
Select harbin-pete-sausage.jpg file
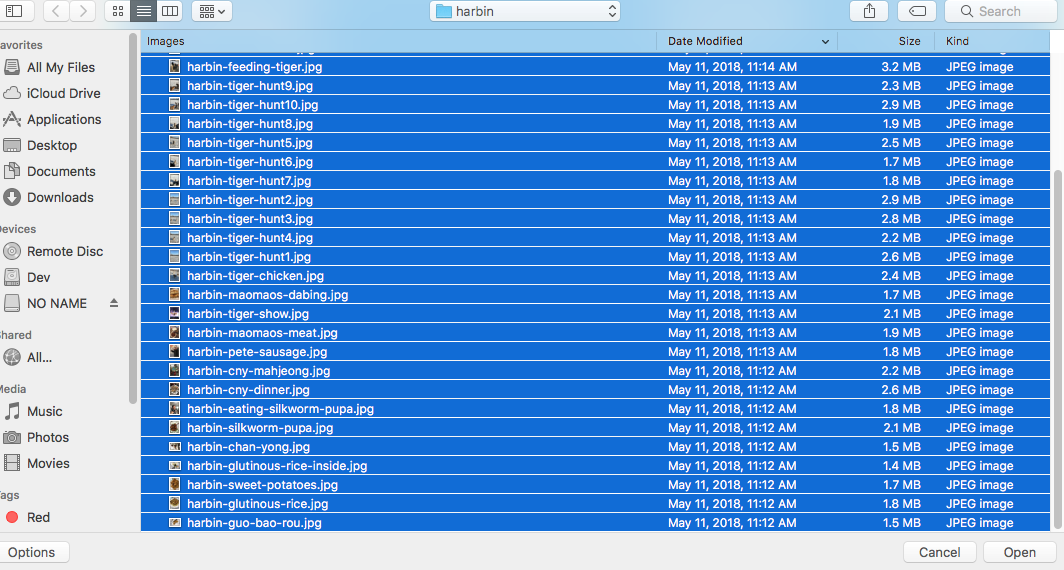(595, 352)
